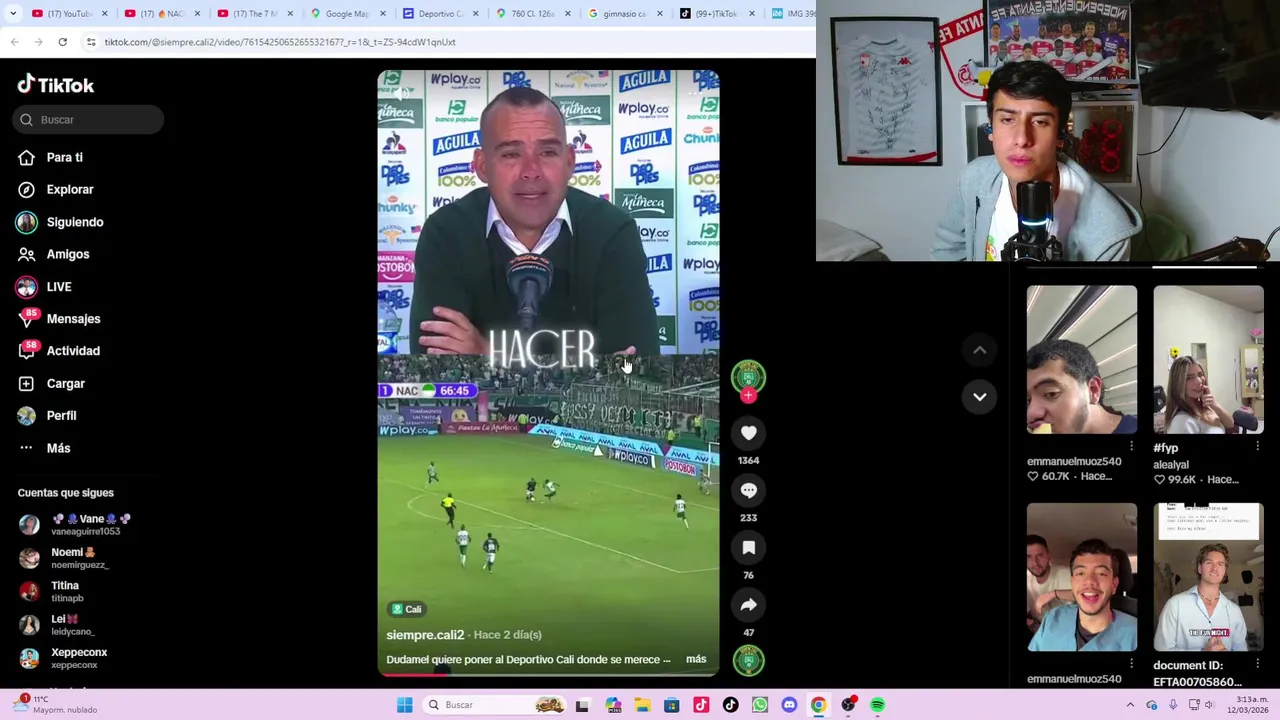Expand the video description with más
Viewport: 1280px width, 720px height.
coord(696,659)
